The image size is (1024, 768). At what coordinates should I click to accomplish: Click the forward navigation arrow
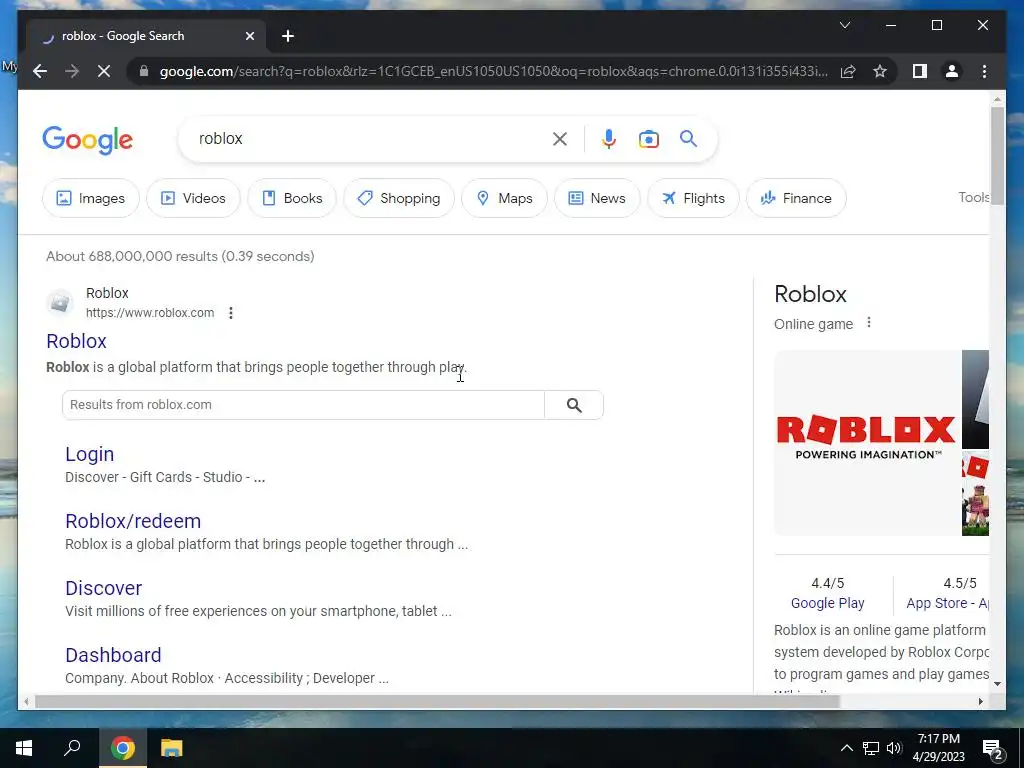pyautogui.click(x=72, y=71)
